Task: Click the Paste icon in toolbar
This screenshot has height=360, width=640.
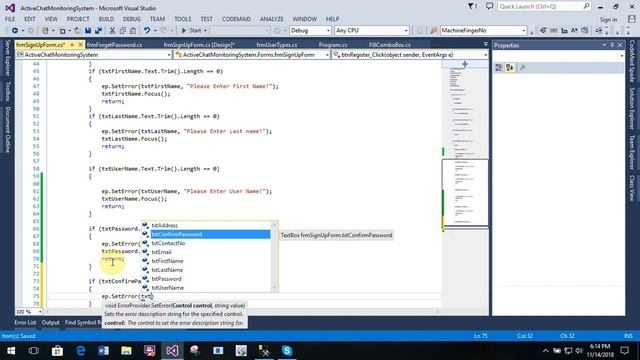Action: pos(133,31)
